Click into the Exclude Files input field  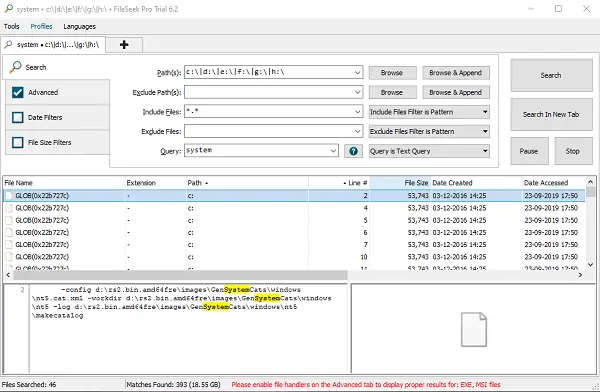coord(273,131)
